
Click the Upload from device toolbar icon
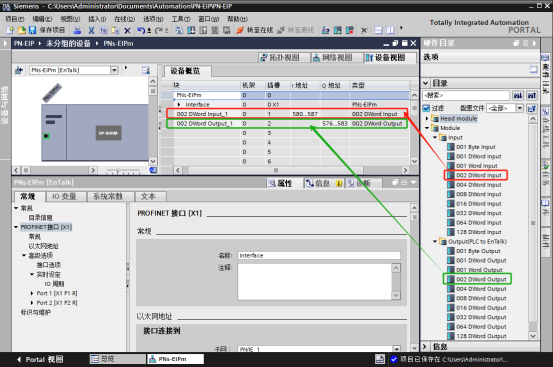tap(203, 30)
